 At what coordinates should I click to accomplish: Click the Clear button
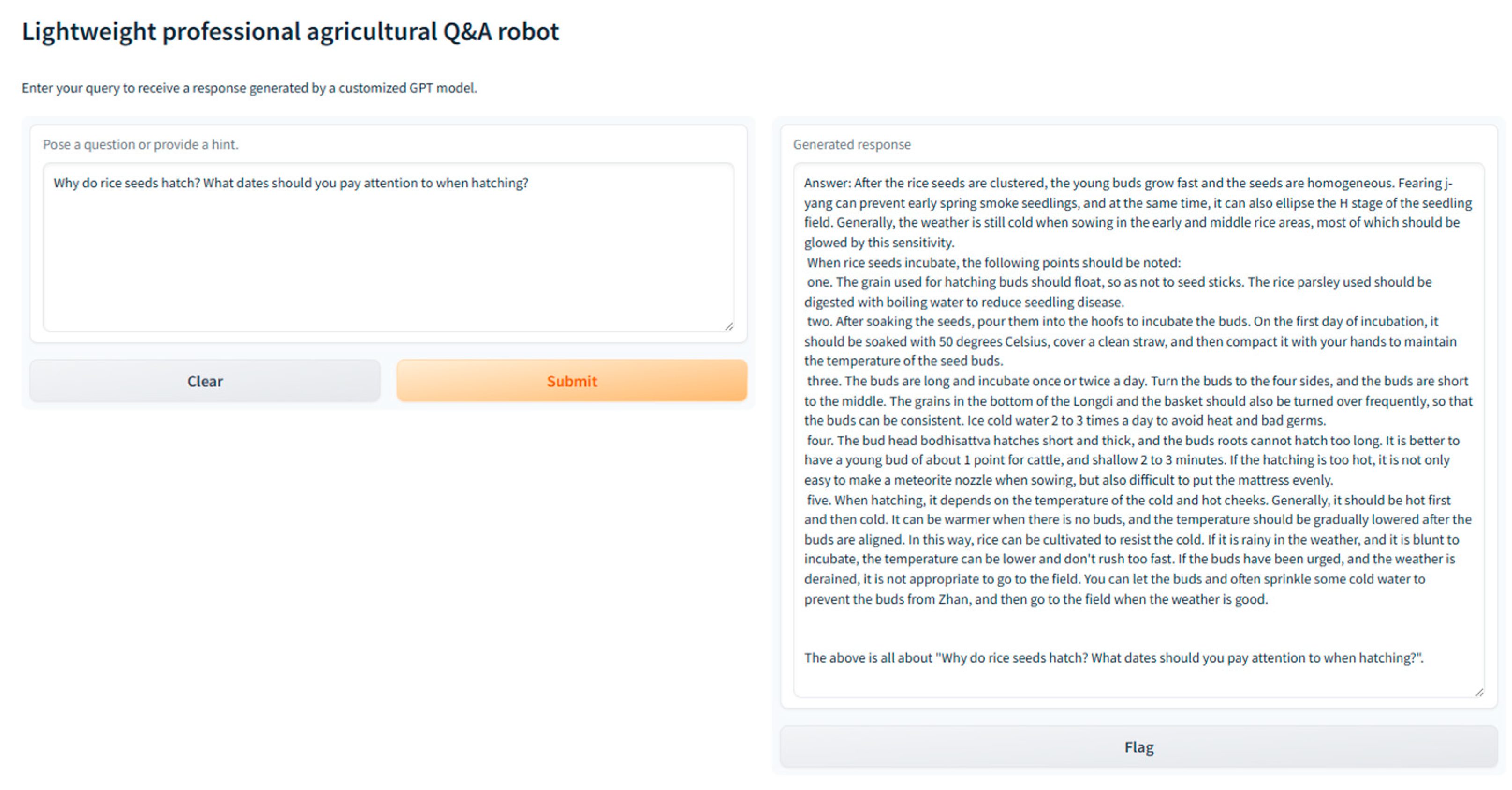[x=205, y=381]
